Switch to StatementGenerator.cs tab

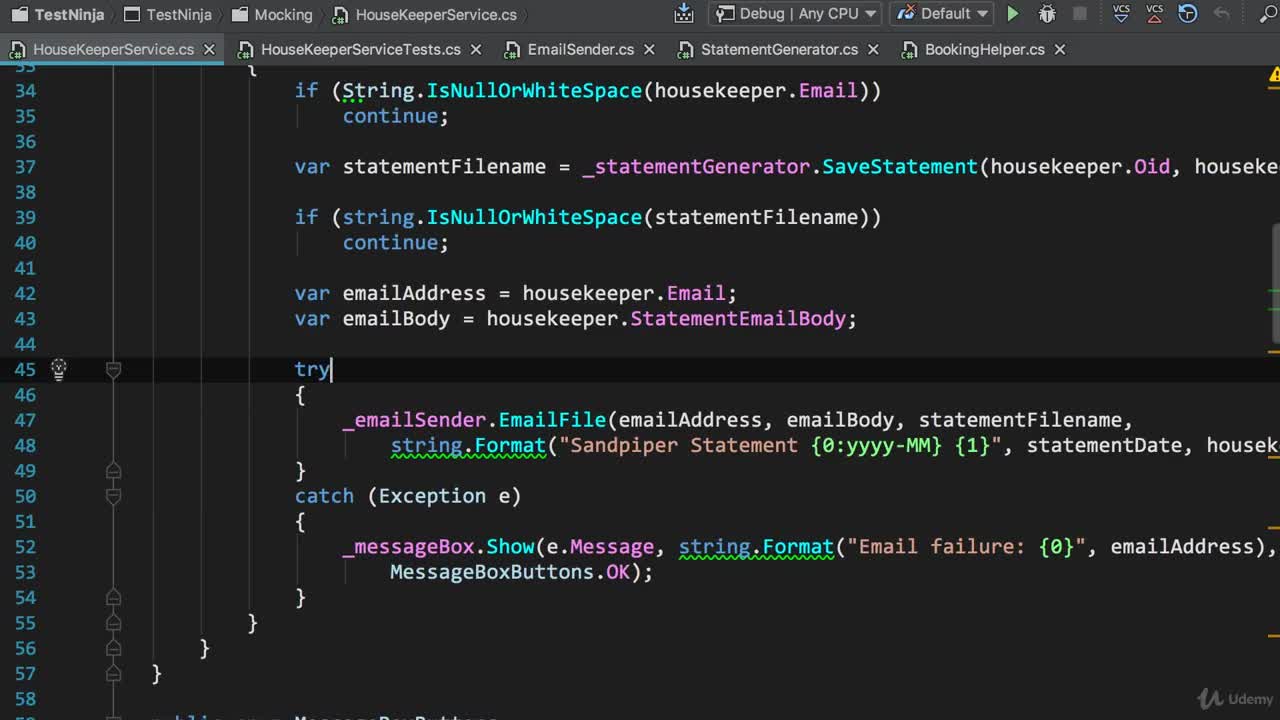(779, 49)
